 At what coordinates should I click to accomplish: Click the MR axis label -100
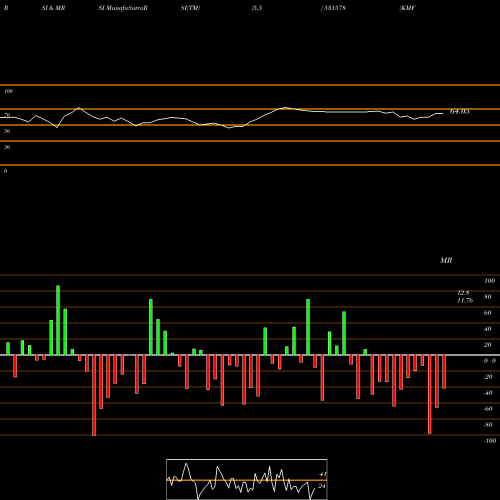pyautogui.click(x=490, y=441)
